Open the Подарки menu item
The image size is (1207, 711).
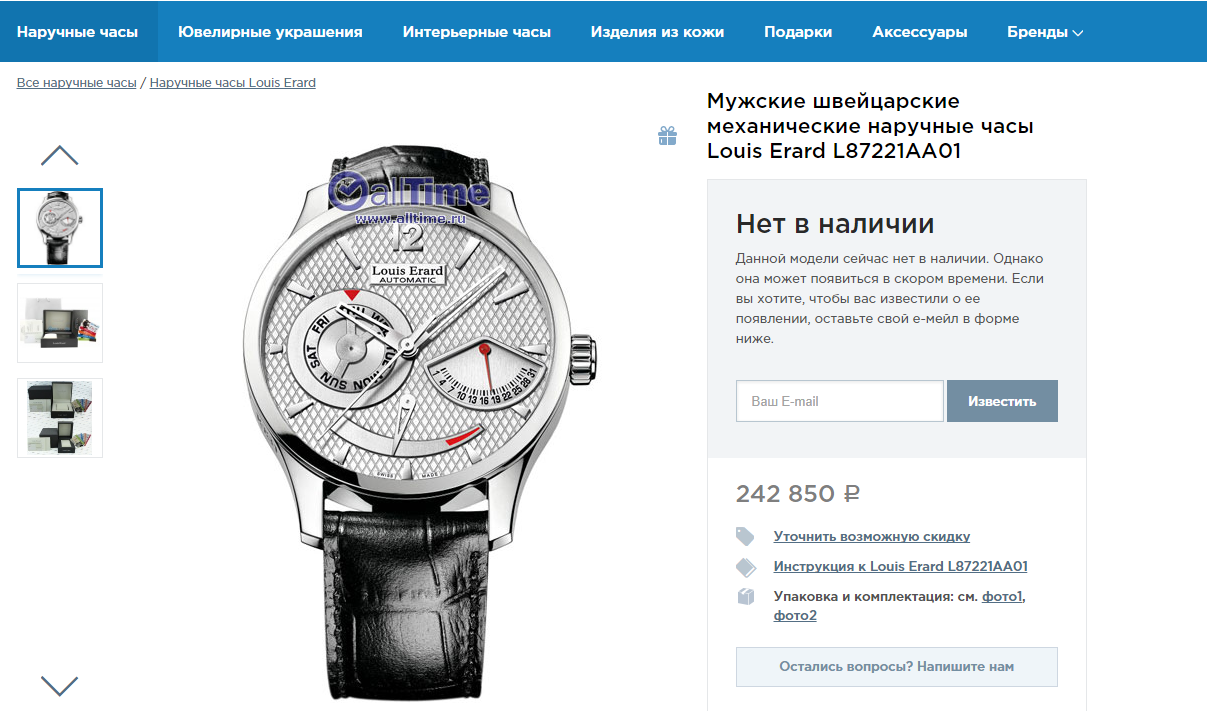798,32
